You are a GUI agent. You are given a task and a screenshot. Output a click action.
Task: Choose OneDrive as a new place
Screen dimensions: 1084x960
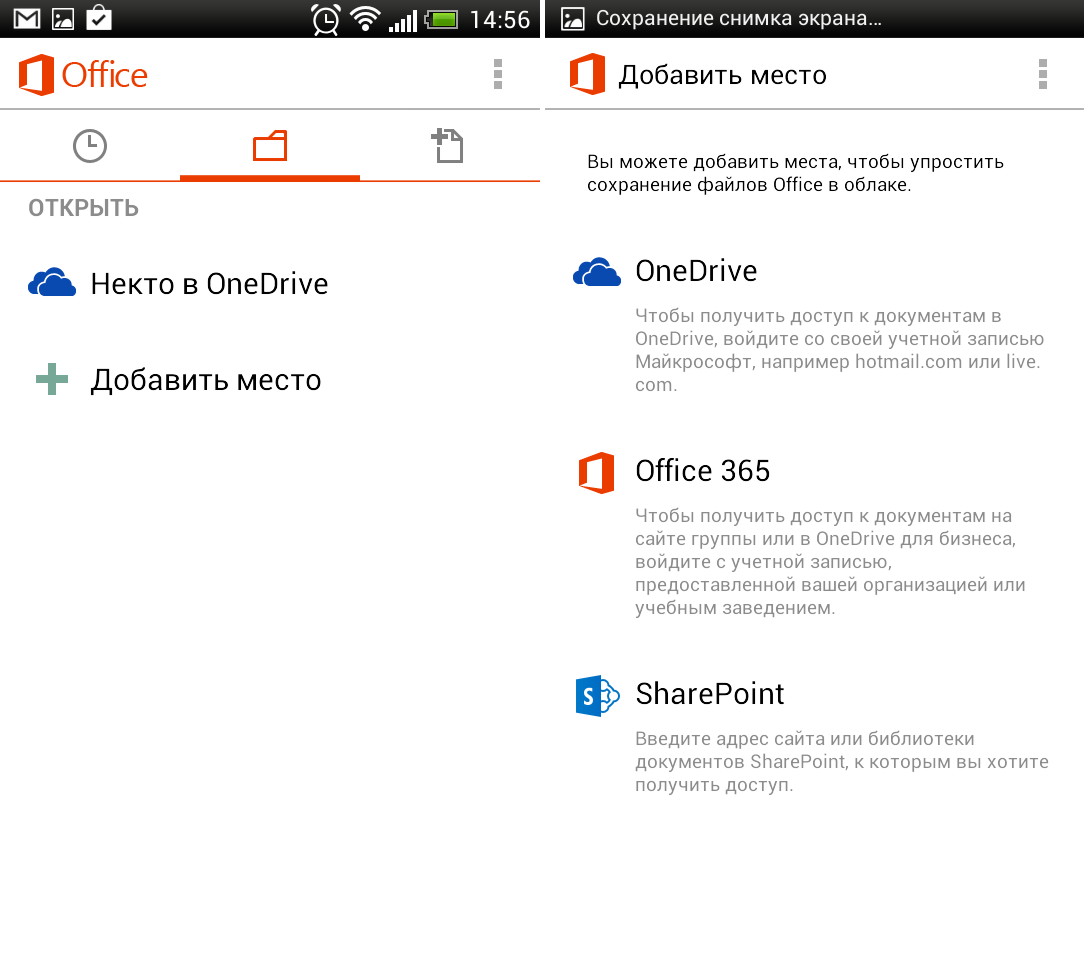pos(814,325)
